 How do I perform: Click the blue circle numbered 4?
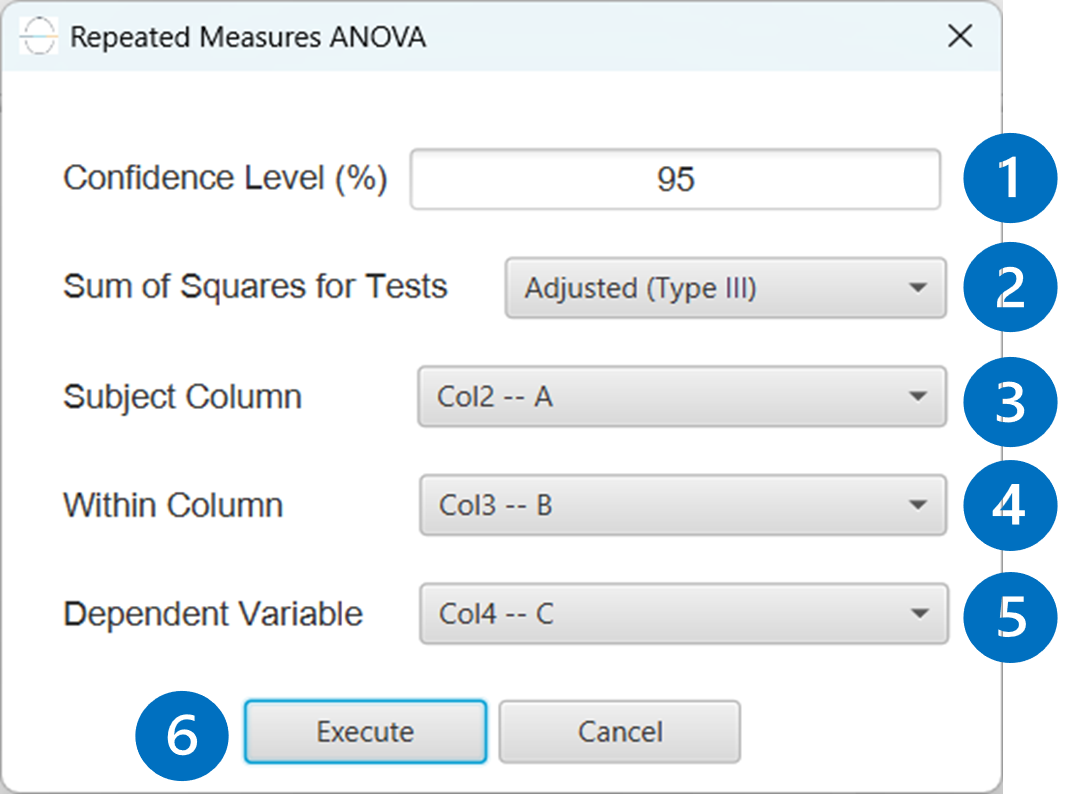[x=1009, y=505]
